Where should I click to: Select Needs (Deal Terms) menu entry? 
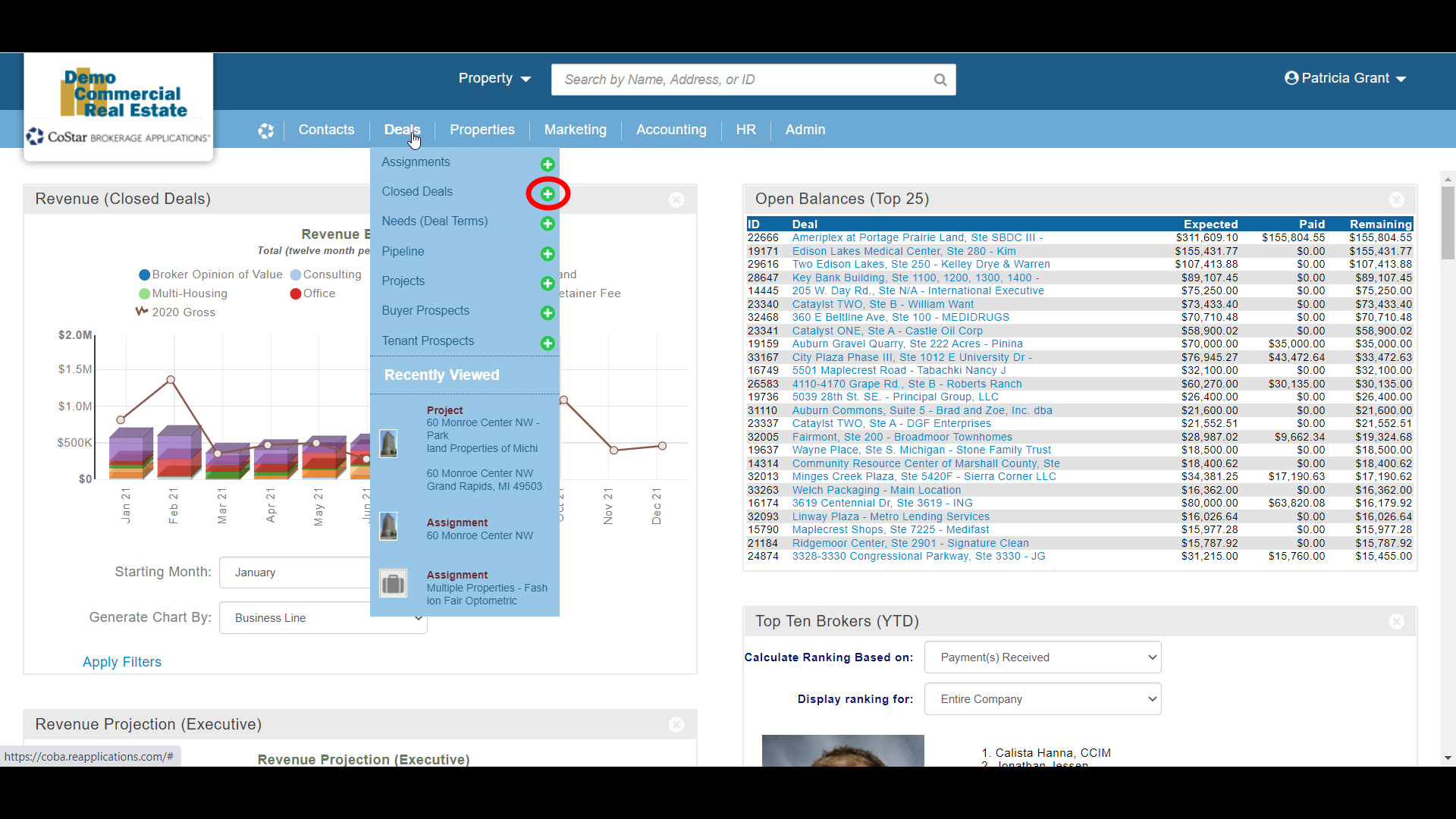(x=435, y=221)
